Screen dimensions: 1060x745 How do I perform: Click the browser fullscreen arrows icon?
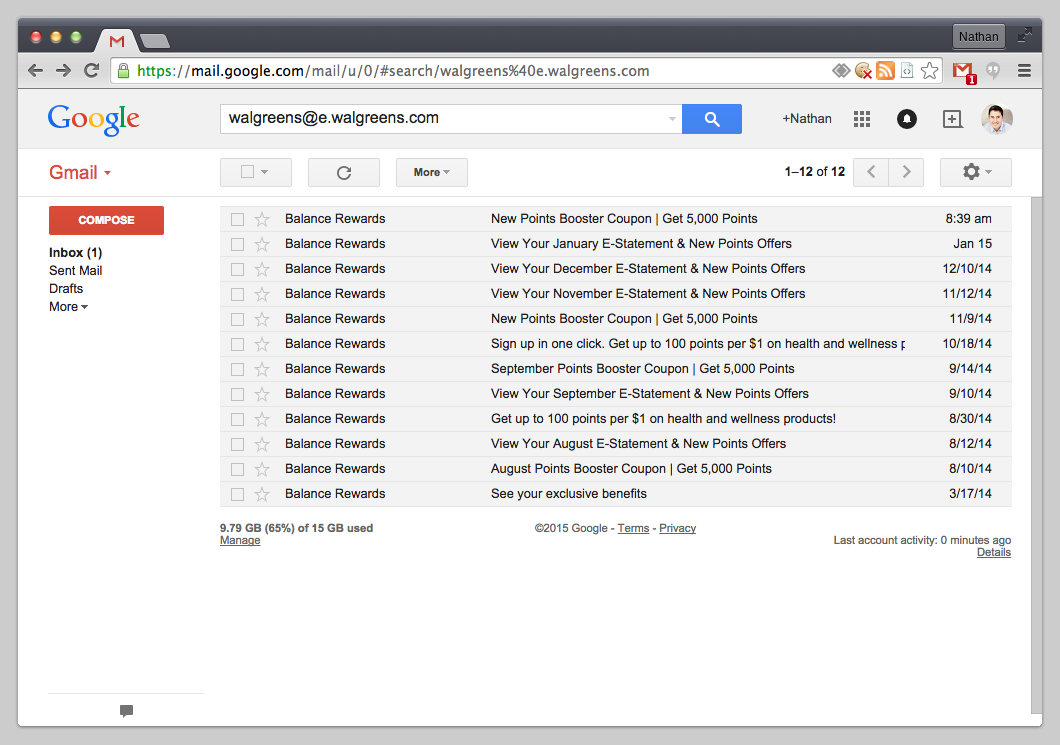(x=1025, y=35)
